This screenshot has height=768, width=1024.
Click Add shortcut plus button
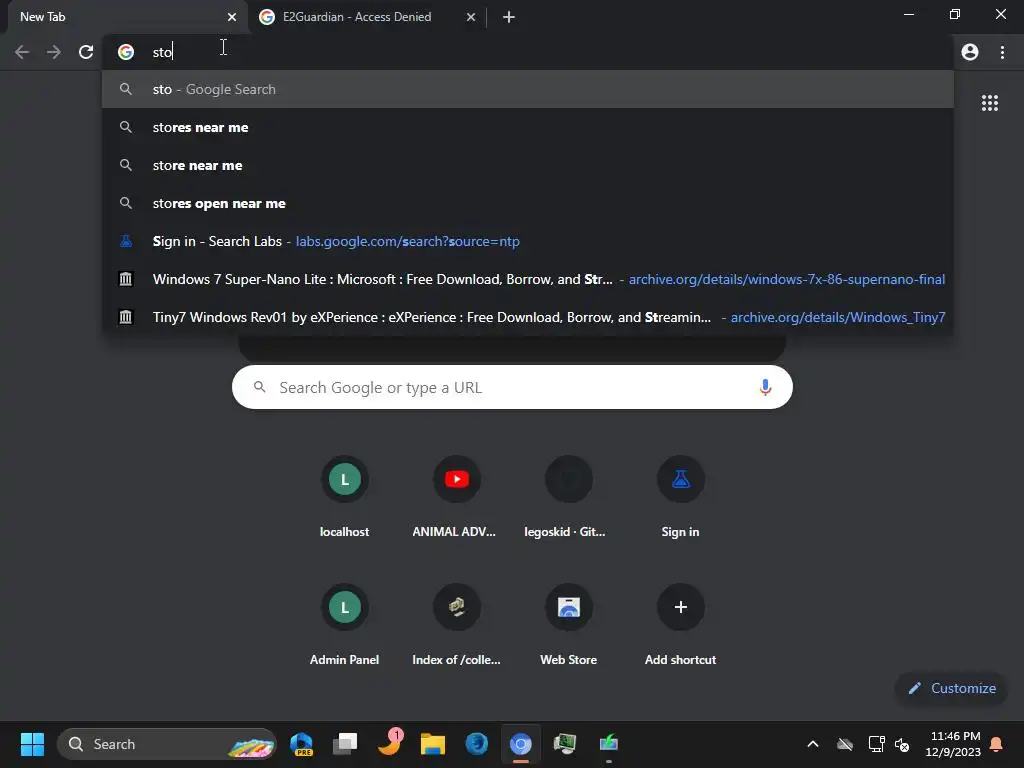[x=680, y=607]
